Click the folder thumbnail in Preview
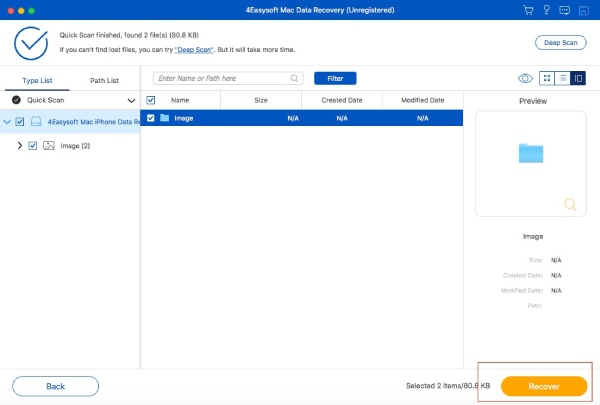 click(531, 153)
